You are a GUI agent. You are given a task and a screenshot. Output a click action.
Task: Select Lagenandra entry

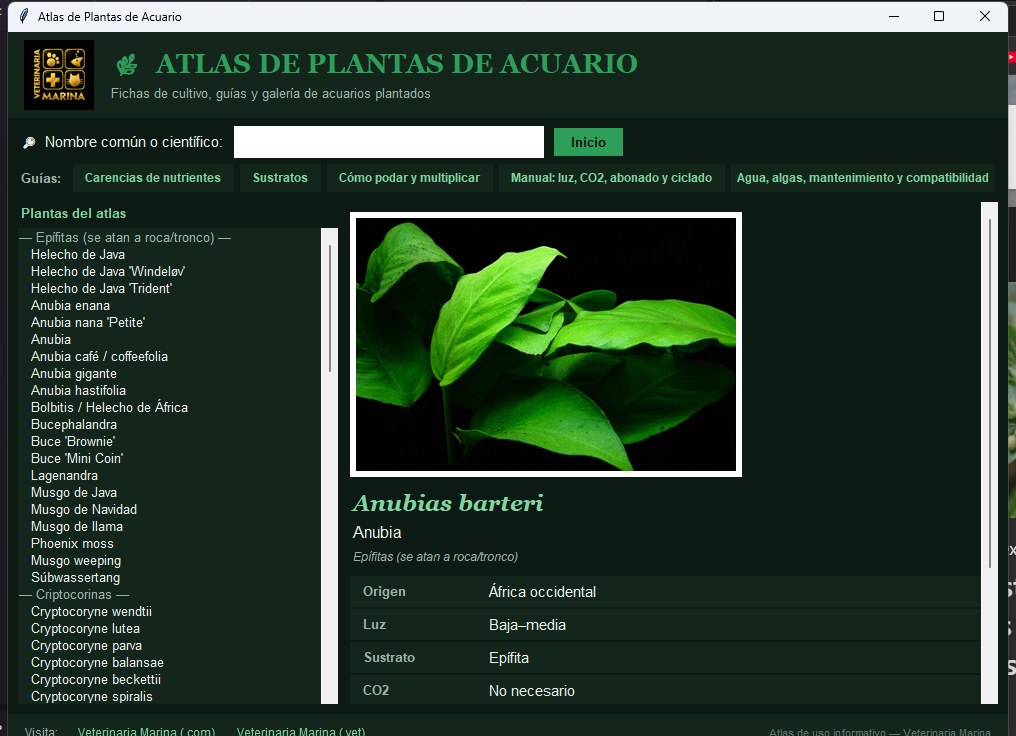(x=64, y=476)
